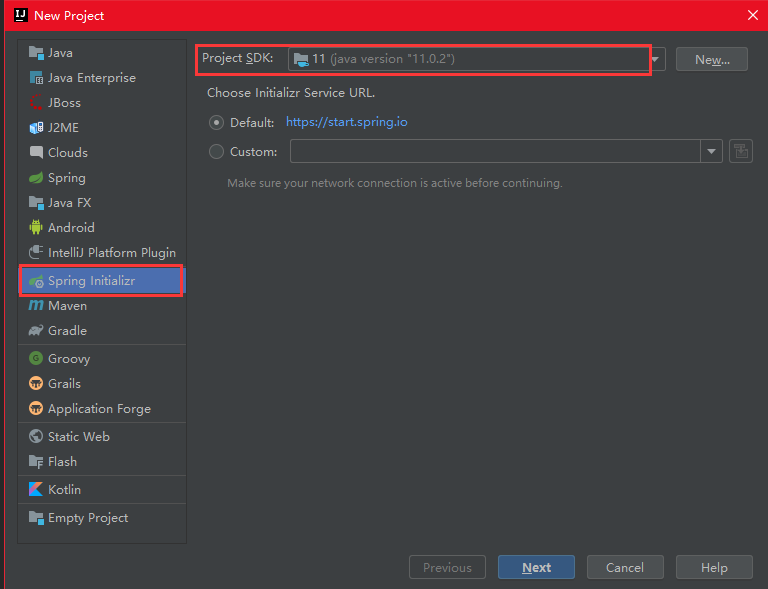Select Spring label in the list

(x=67, y=178)
